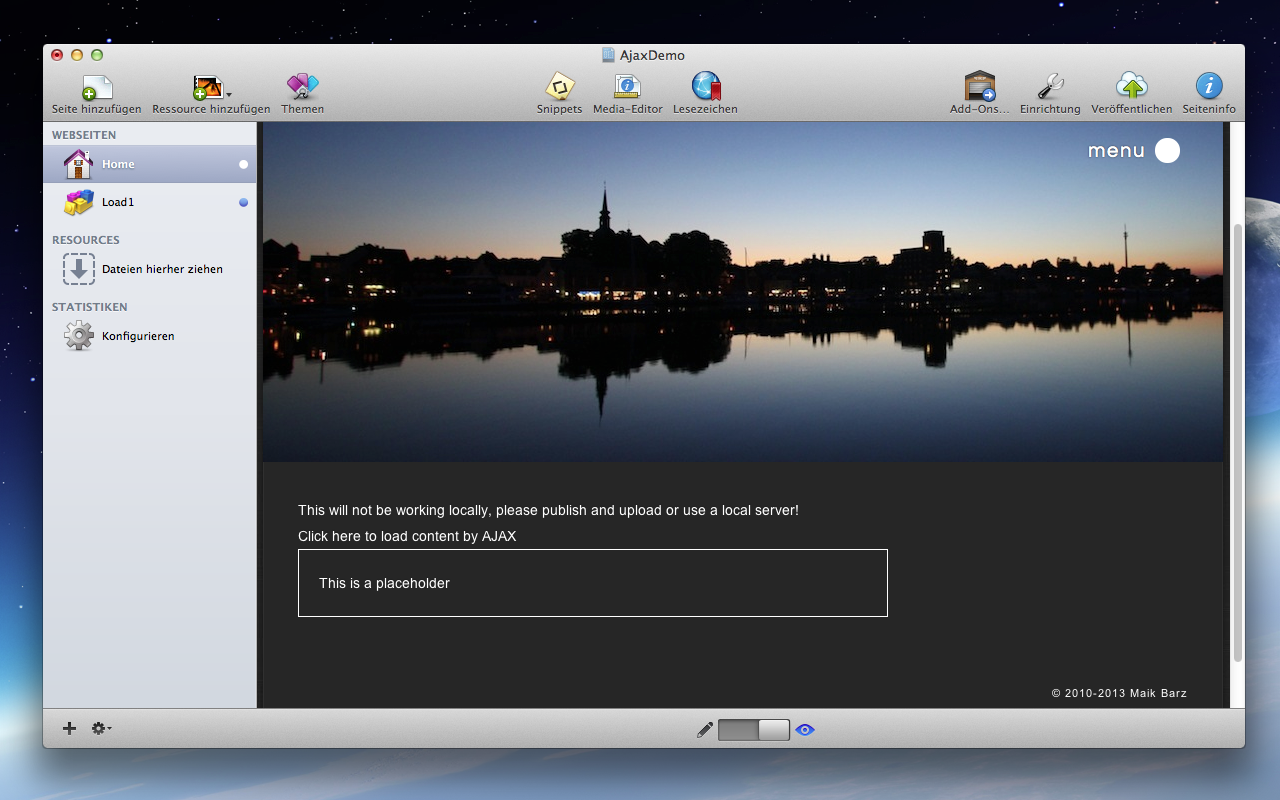This screenshot has height=800, width=1280.
Task: Click the RESOURCES section header
Action: [x=86, y=240]
